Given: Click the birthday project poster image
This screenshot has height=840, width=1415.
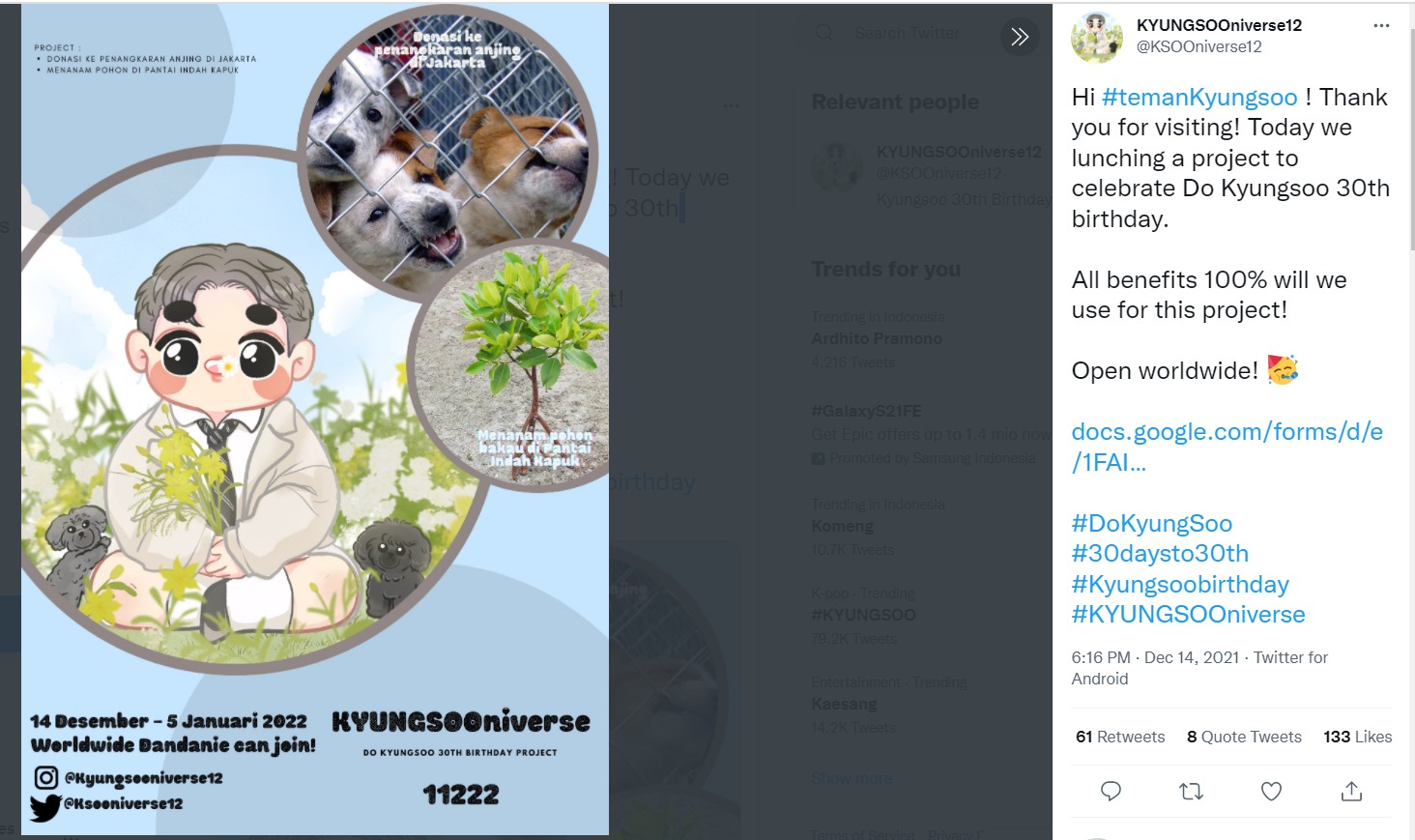Looking at the screenshot, I should 315,420.
